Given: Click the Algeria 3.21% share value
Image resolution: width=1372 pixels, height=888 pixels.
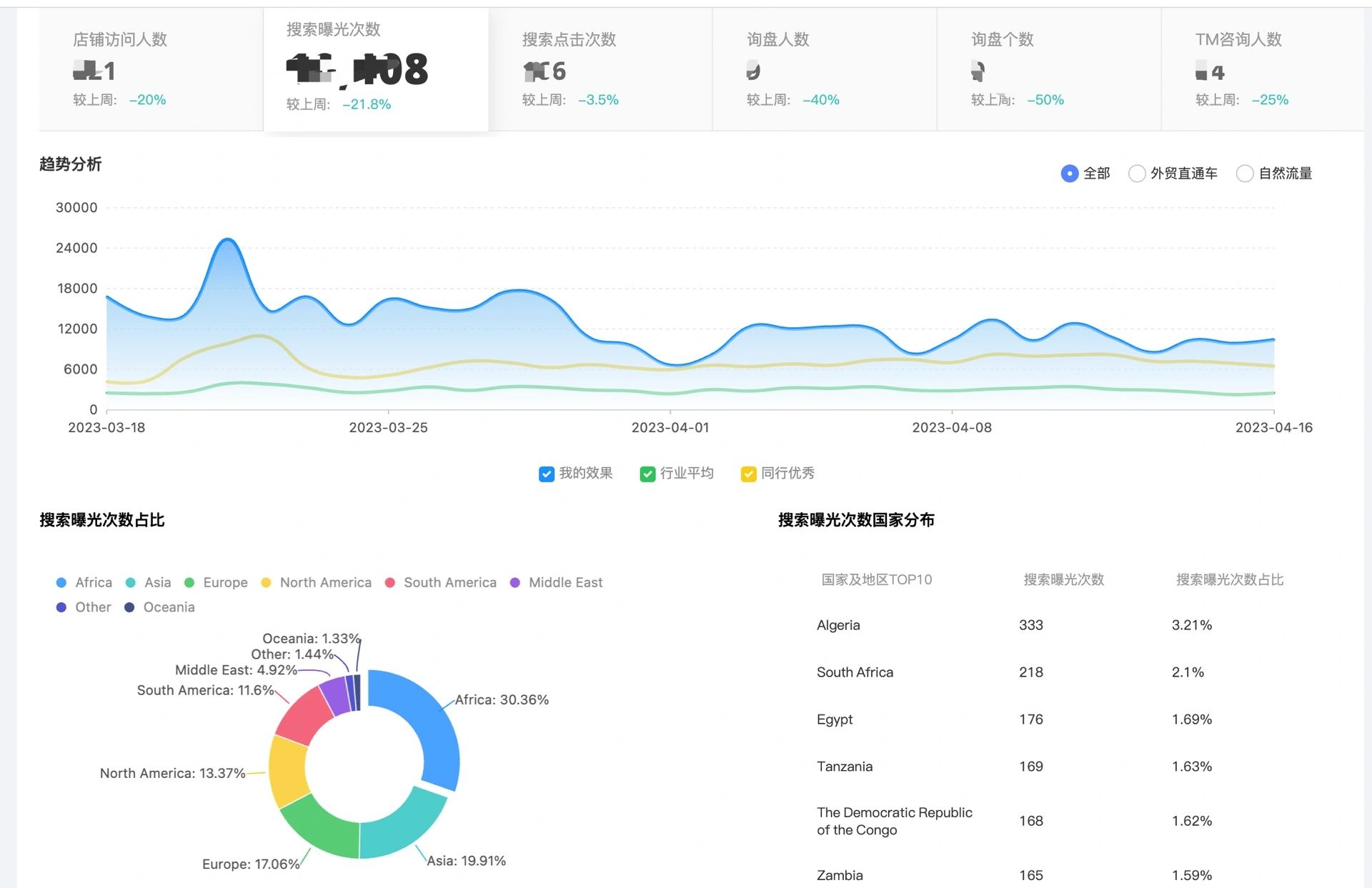Looking at the screenshot, I should coord(1192,625).
